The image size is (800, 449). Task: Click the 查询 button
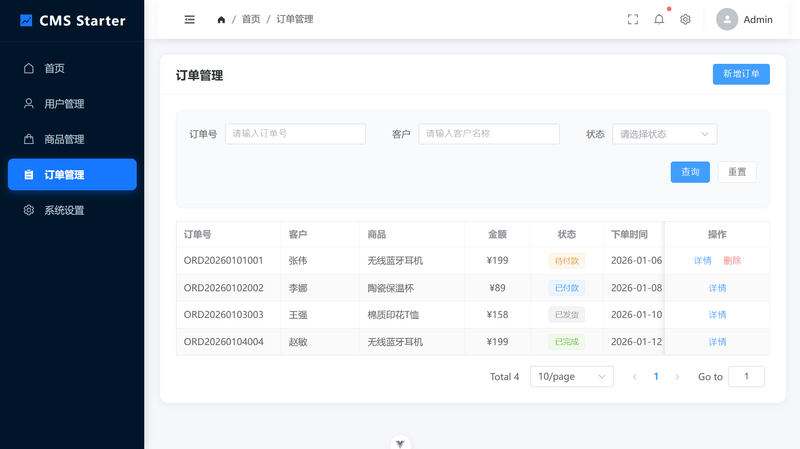pyautogui.click(x=690, y=172)
